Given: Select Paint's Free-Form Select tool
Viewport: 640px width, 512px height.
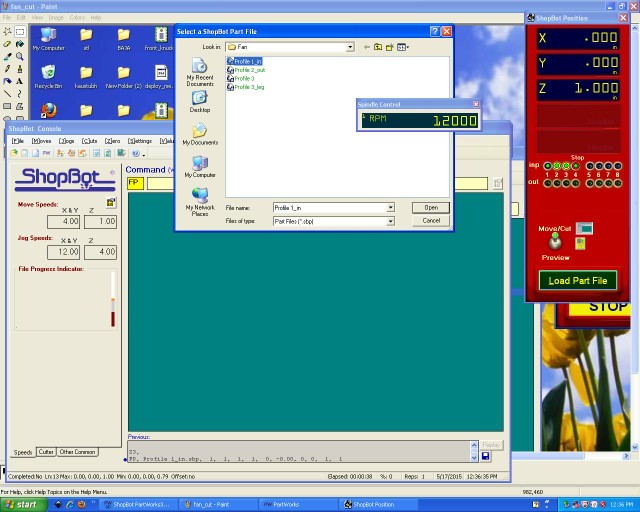Looking at the screenshot, I should 7,31.
